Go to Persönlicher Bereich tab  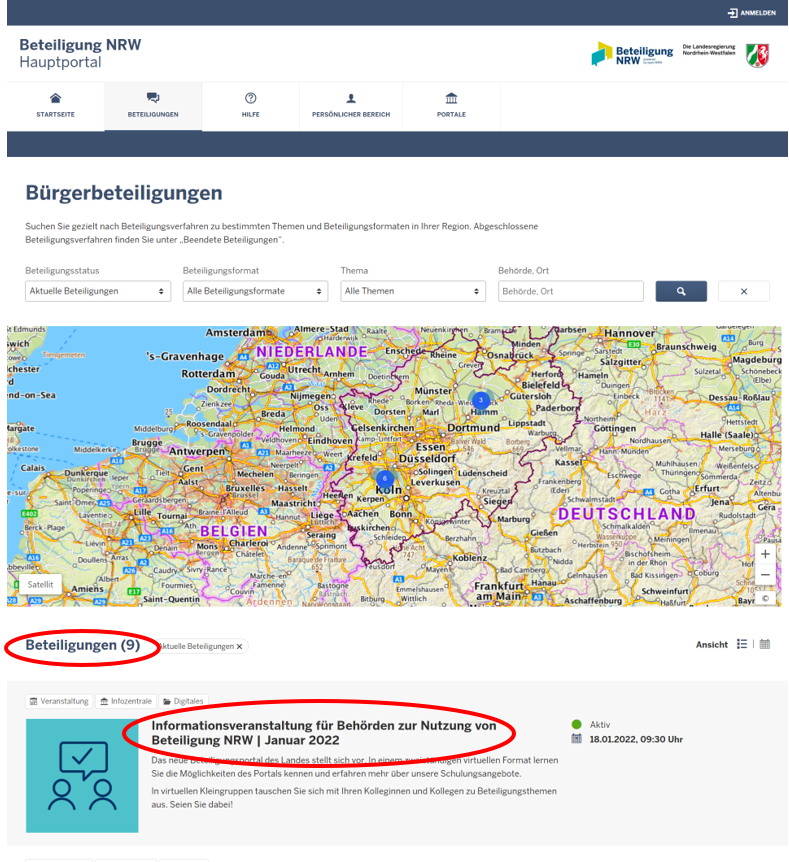(x=351, y=106)
